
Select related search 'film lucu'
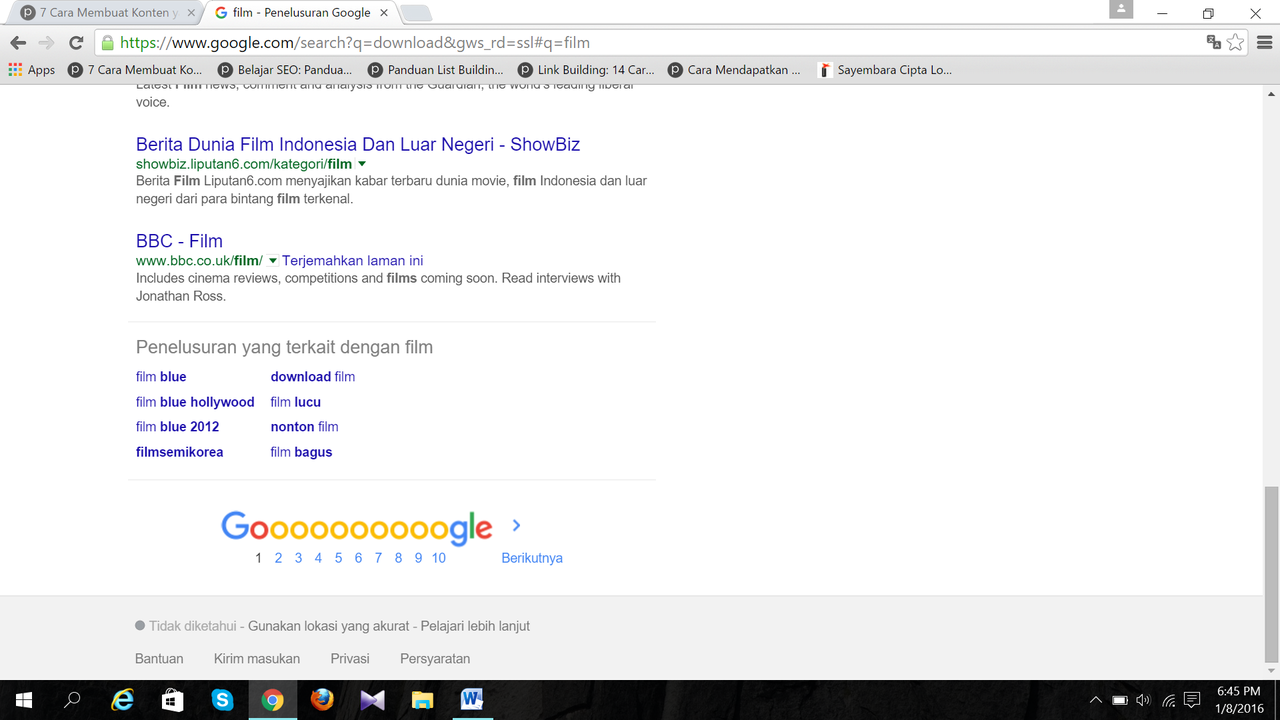[x=296, y=402]
